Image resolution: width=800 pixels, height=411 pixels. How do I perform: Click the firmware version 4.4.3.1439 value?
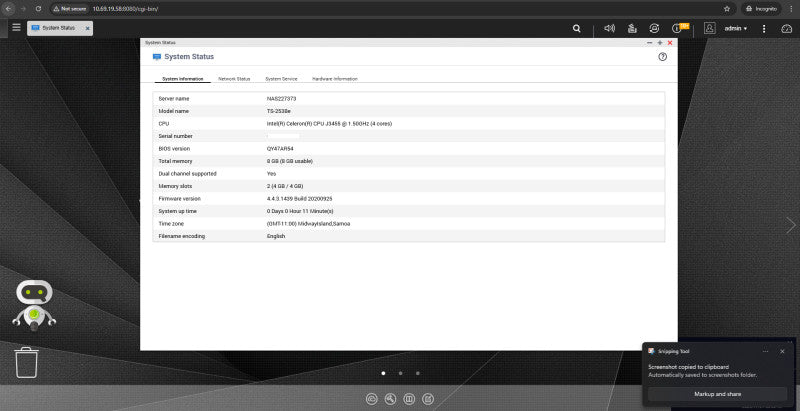click(x=299, y=198)
